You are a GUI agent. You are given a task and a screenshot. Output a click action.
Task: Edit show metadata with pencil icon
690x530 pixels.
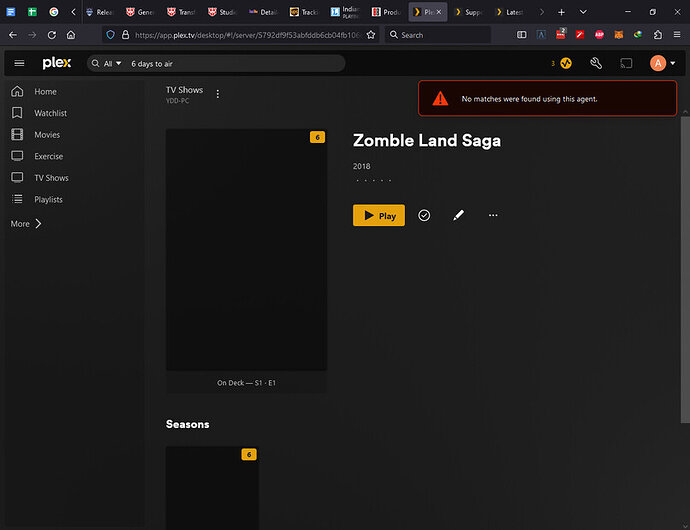459,215
